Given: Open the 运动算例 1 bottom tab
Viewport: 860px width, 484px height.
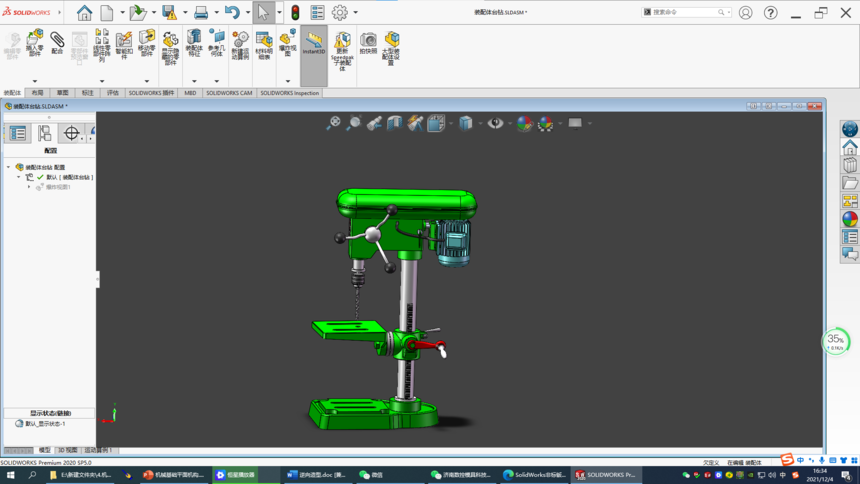Looking at the screenshot, I should 99,450.
